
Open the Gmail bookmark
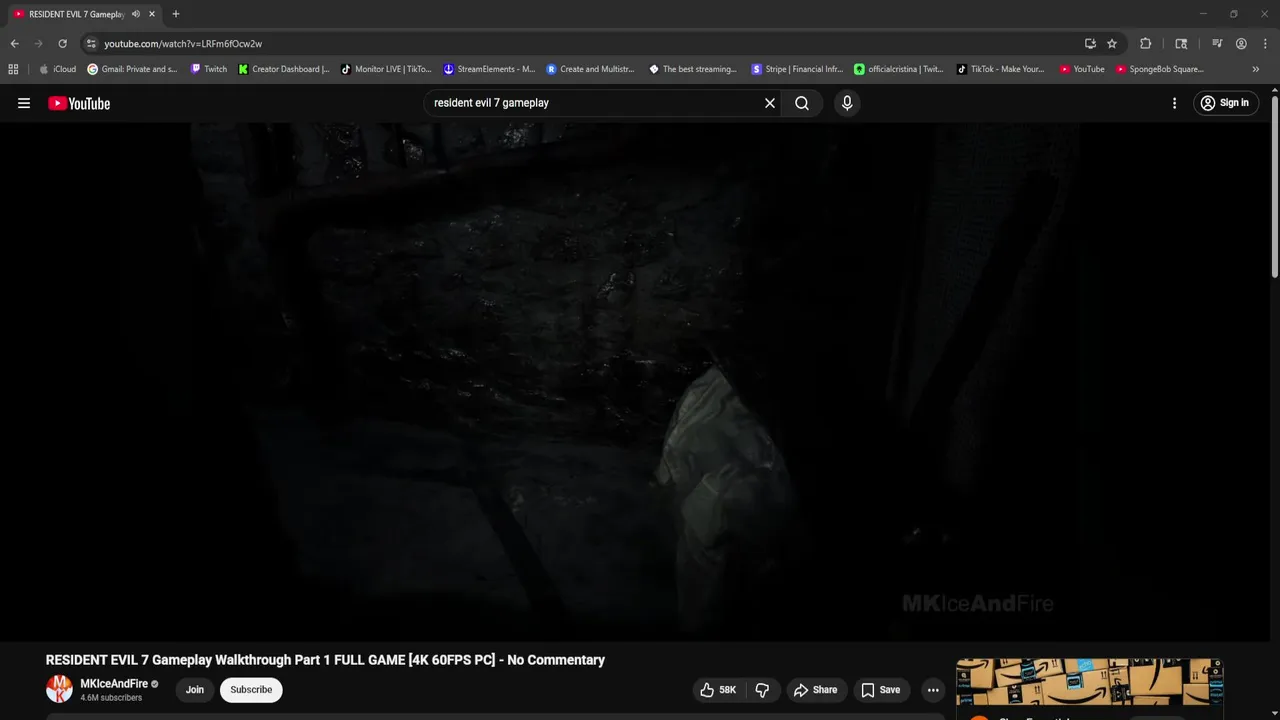click(x=133, y=69)
